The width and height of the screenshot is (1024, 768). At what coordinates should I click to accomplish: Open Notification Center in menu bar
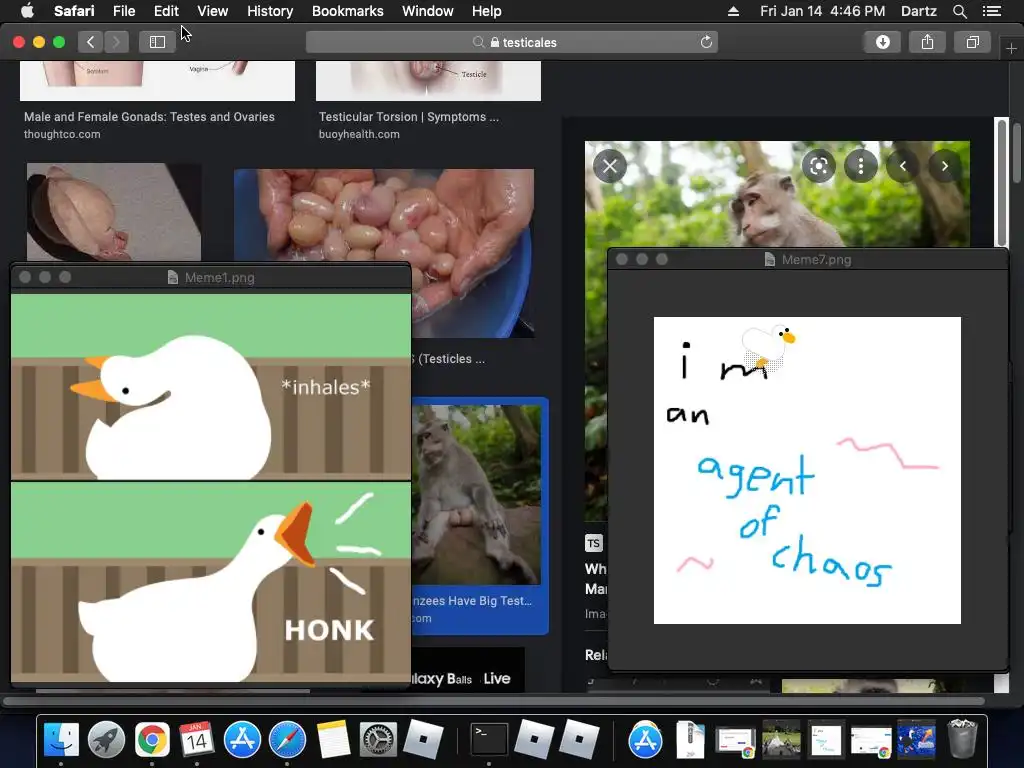pyautogui.click(x=991, y=11)
